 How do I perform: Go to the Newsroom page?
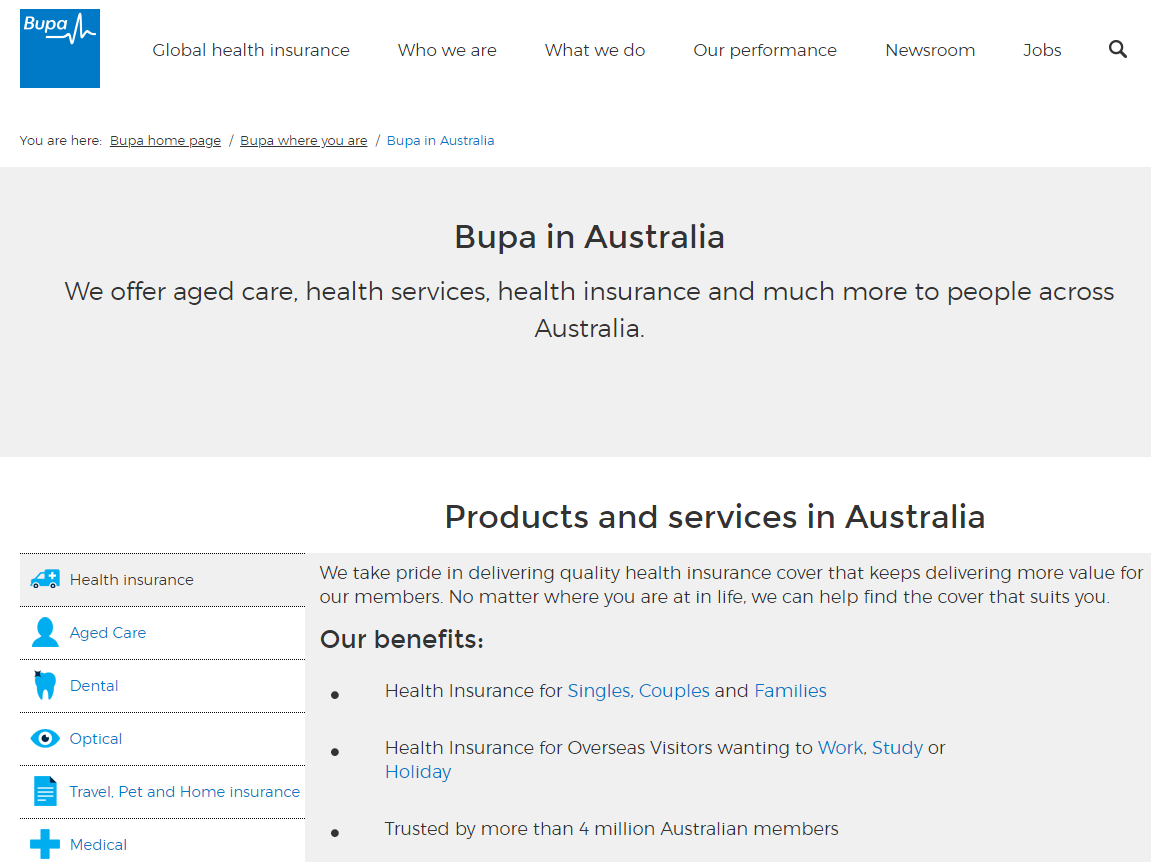coord(930,50)
